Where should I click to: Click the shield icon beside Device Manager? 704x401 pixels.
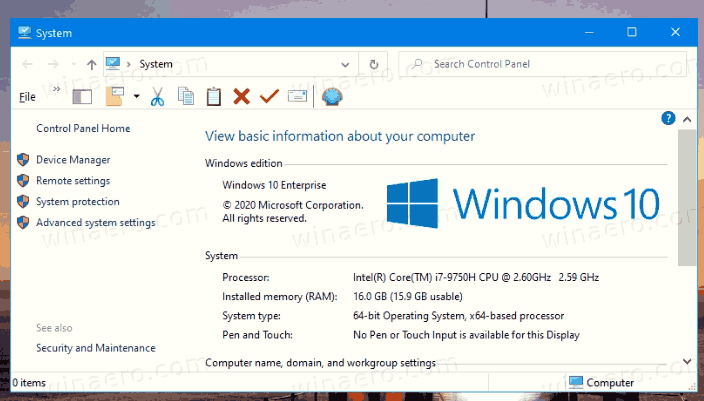click(x=23, y=159)
